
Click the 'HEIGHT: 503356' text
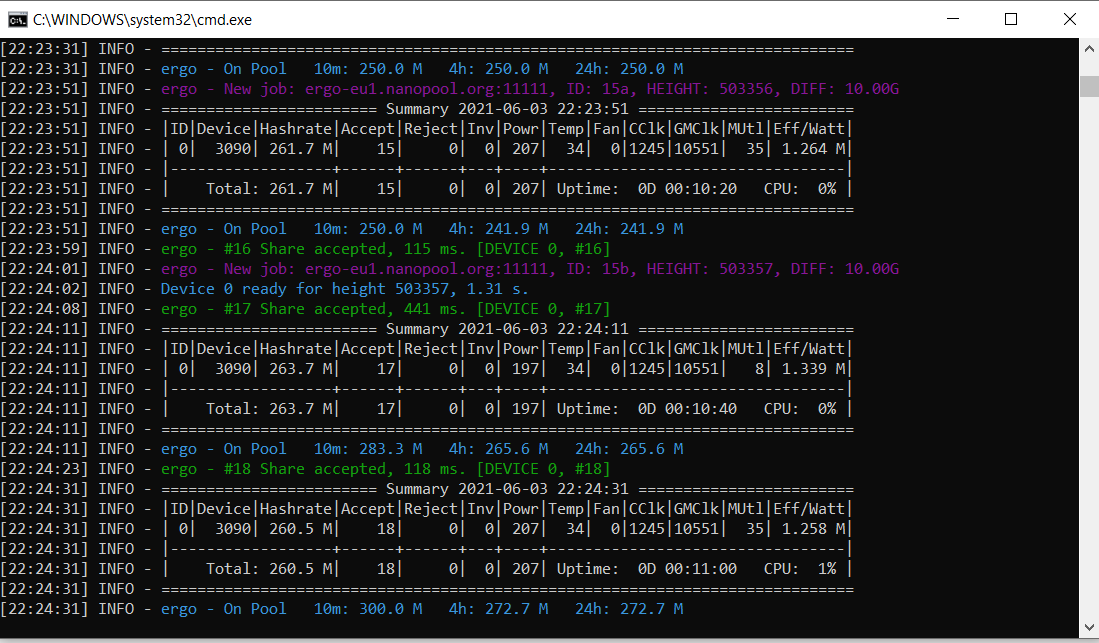710,89
